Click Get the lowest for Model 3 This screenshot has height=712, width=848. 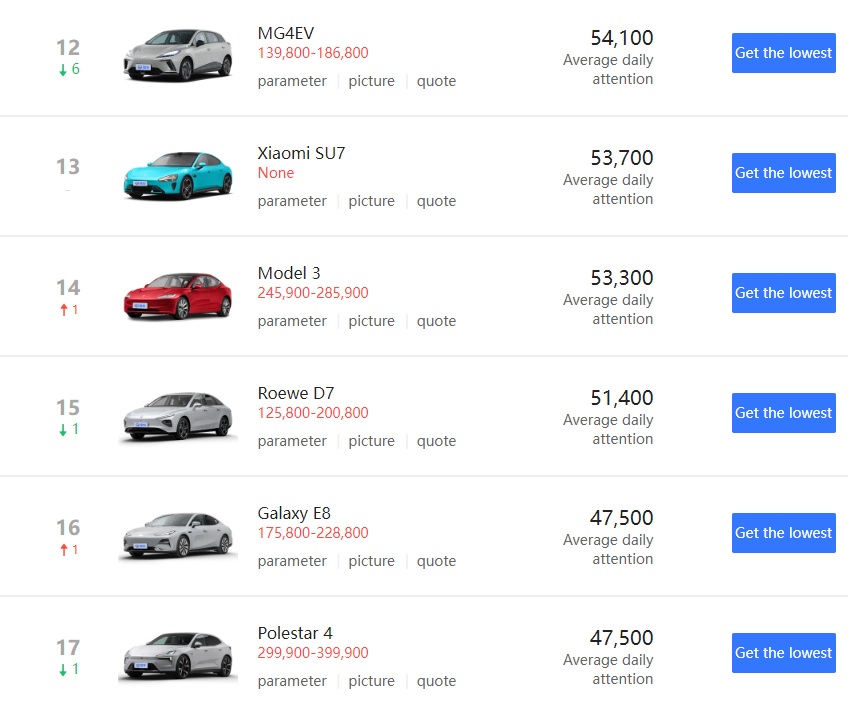(783, 293)
